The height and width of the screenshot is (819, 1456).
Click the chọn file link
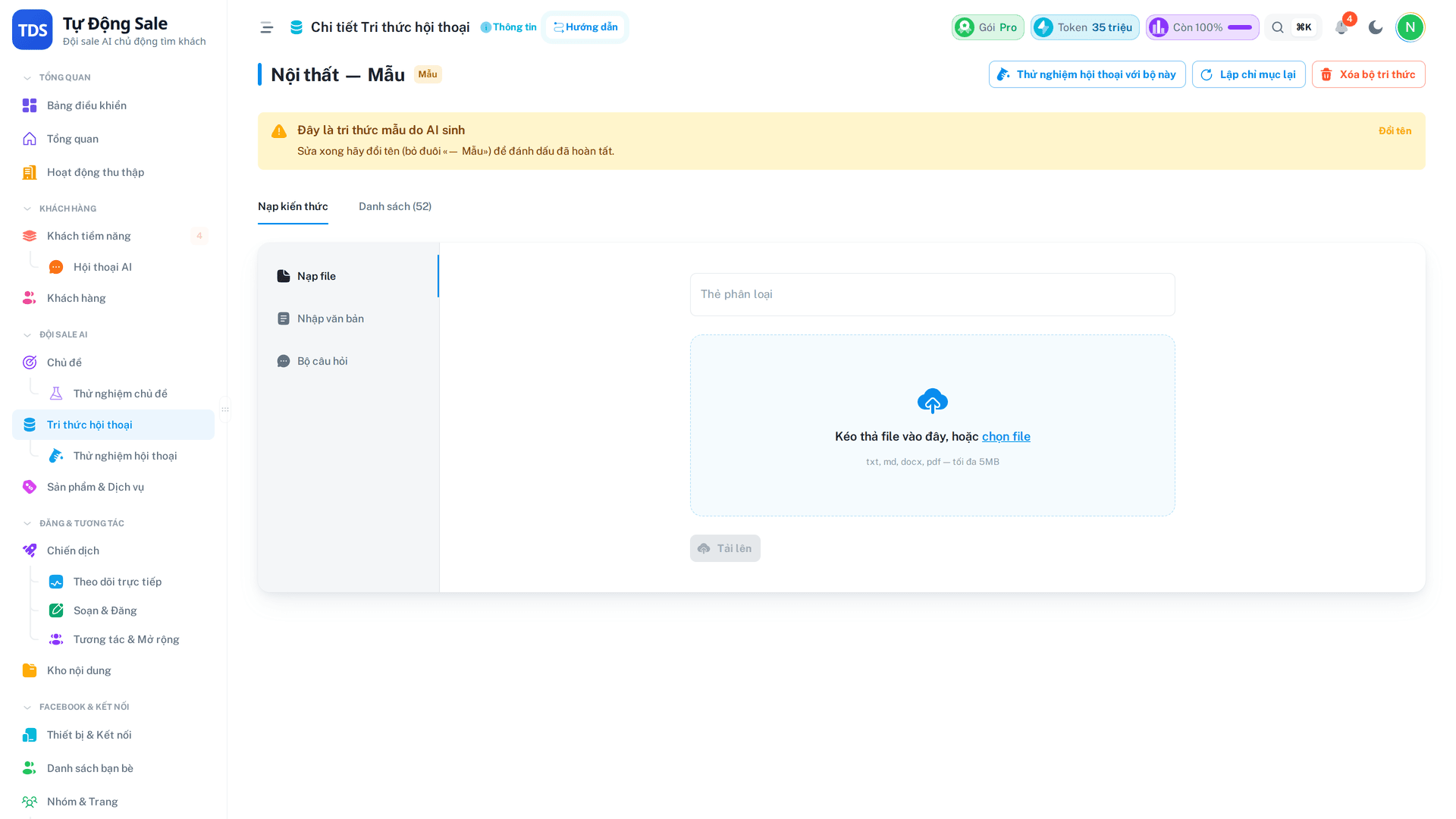point(1006,436)
